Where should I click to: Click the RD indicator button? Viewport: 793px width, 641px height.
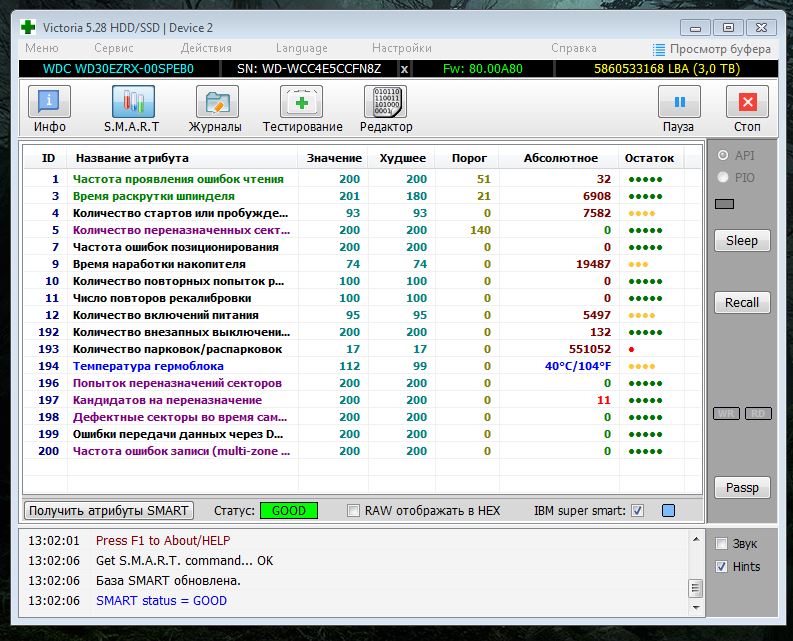click(x=758, y=413)
